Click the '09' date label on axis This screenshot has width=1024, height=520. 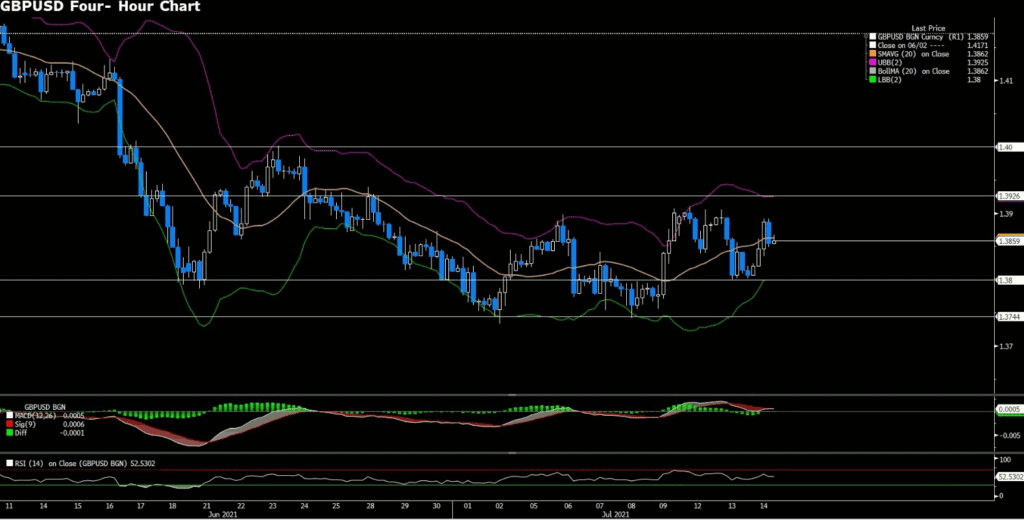tap(664, 506)
